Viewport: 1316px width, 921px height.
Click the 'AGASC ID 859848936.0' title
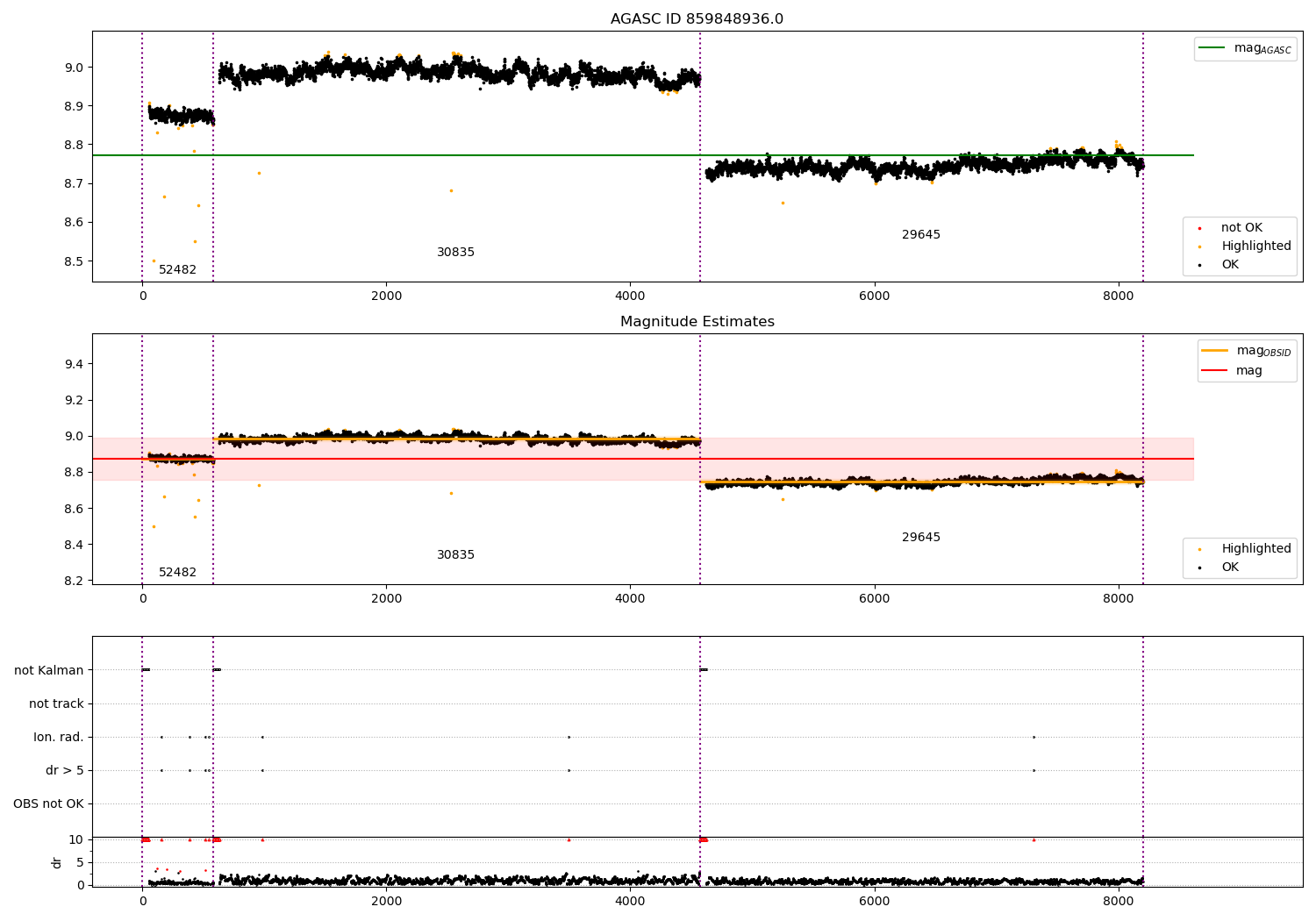coord(697,19)
